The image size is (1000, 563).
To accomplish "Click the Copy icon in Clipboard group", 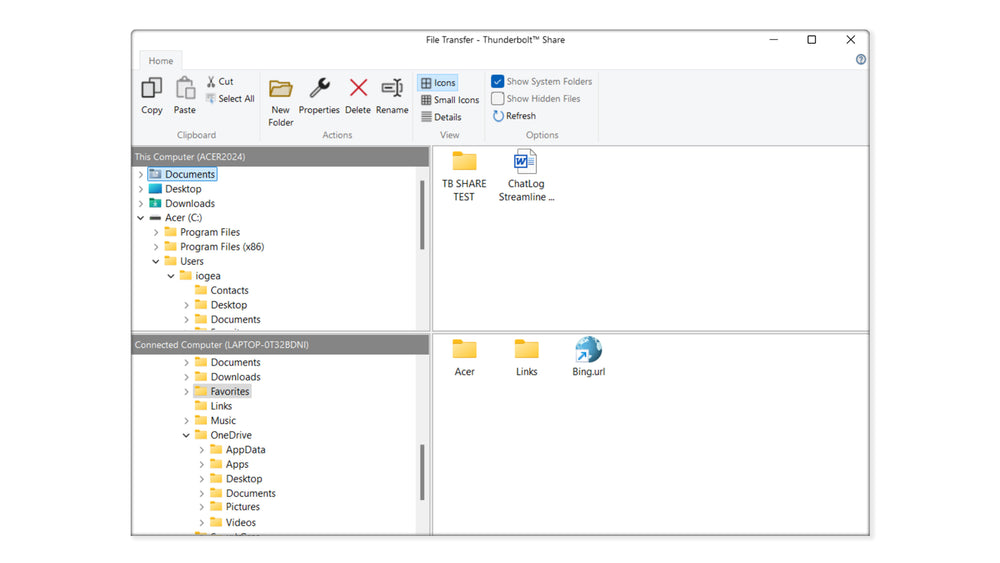I will click(x=152, y=89).
